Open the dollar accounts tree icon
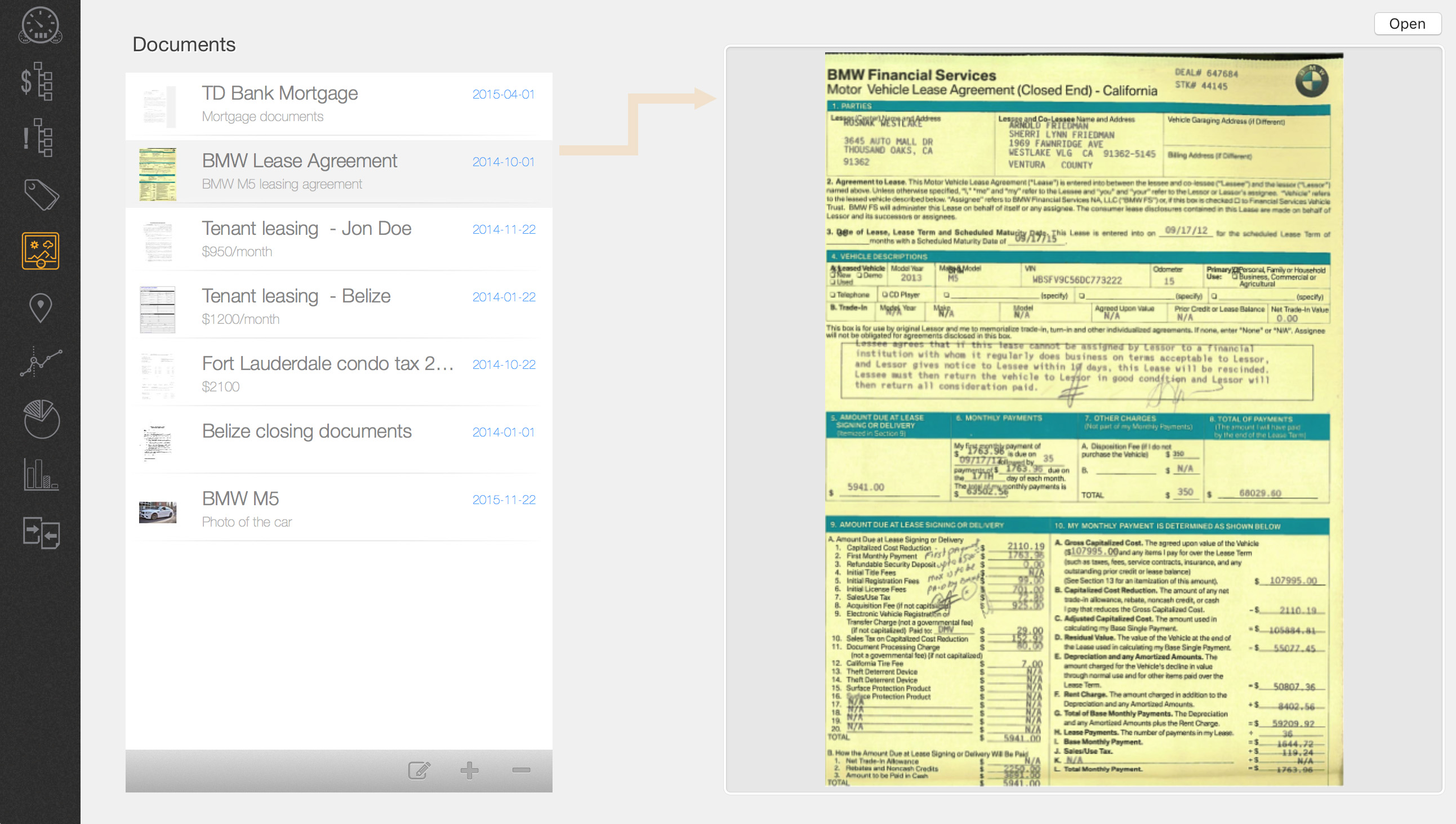This screenshot has width=1456, height=824. pos(37,81)
